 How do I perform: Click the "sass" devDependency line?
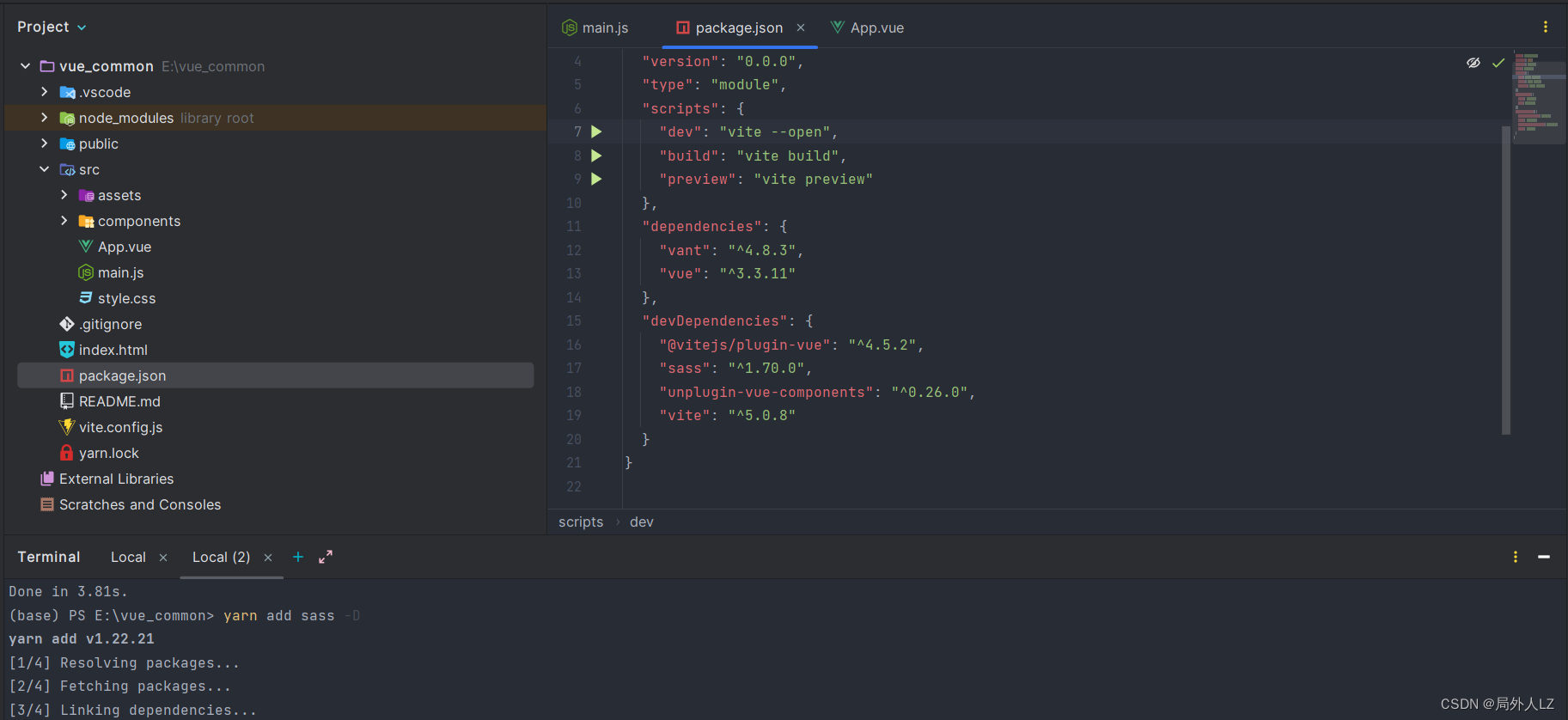735,368
